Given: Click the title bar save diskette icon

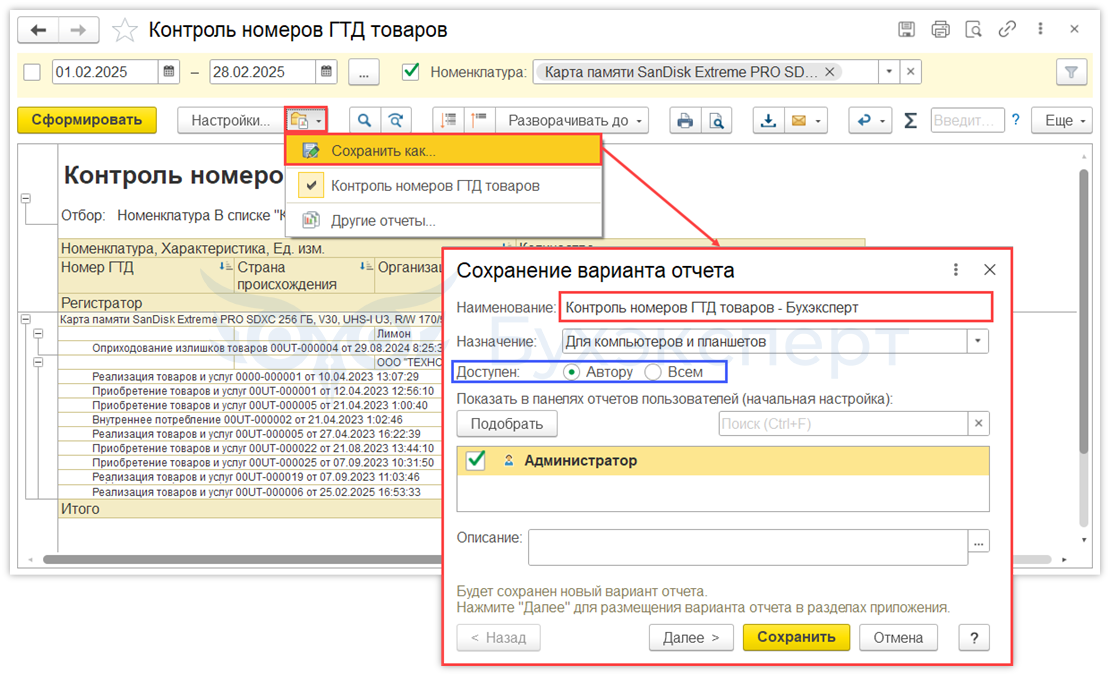Looking at the screenshot, I should 907,30.
